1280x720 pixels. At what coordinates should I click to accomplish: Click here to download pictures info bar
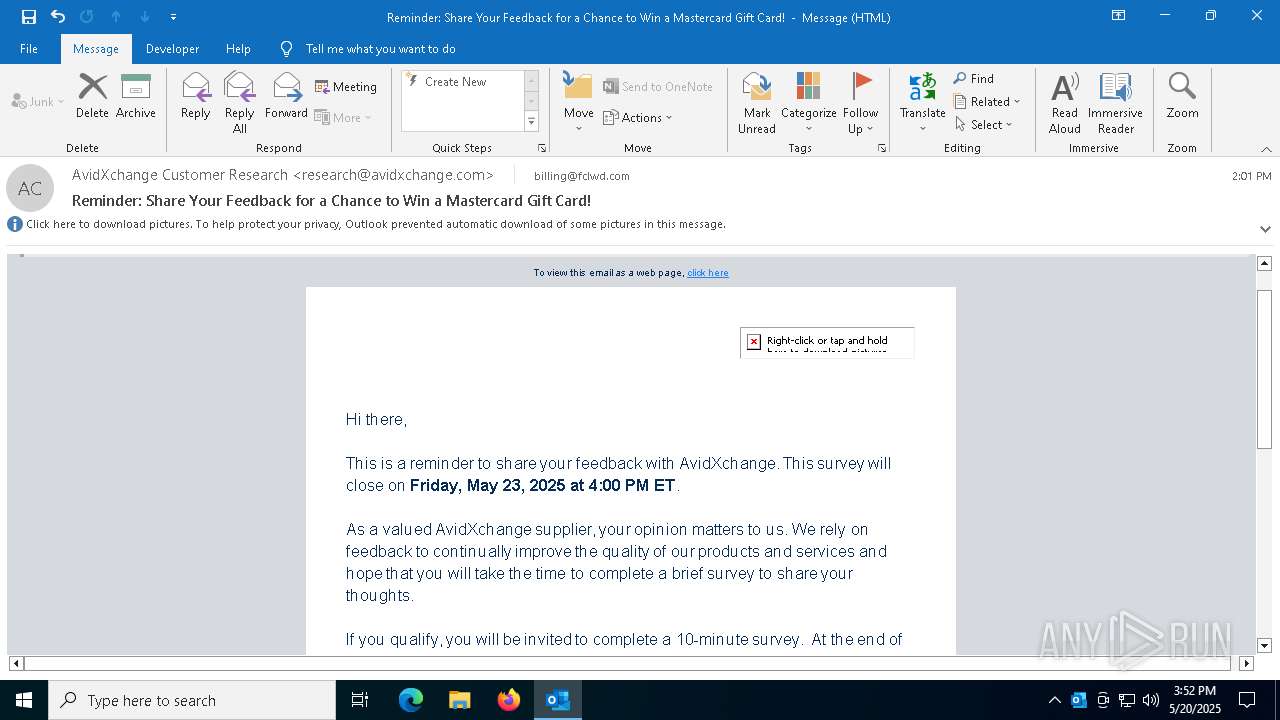coord(376,224)
